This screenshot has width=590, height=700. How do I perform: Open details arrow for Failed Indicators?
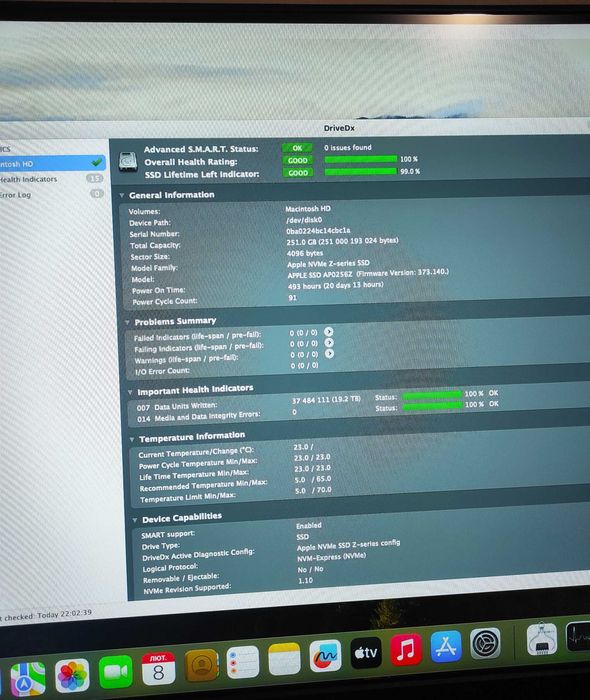tap(328, 331)
